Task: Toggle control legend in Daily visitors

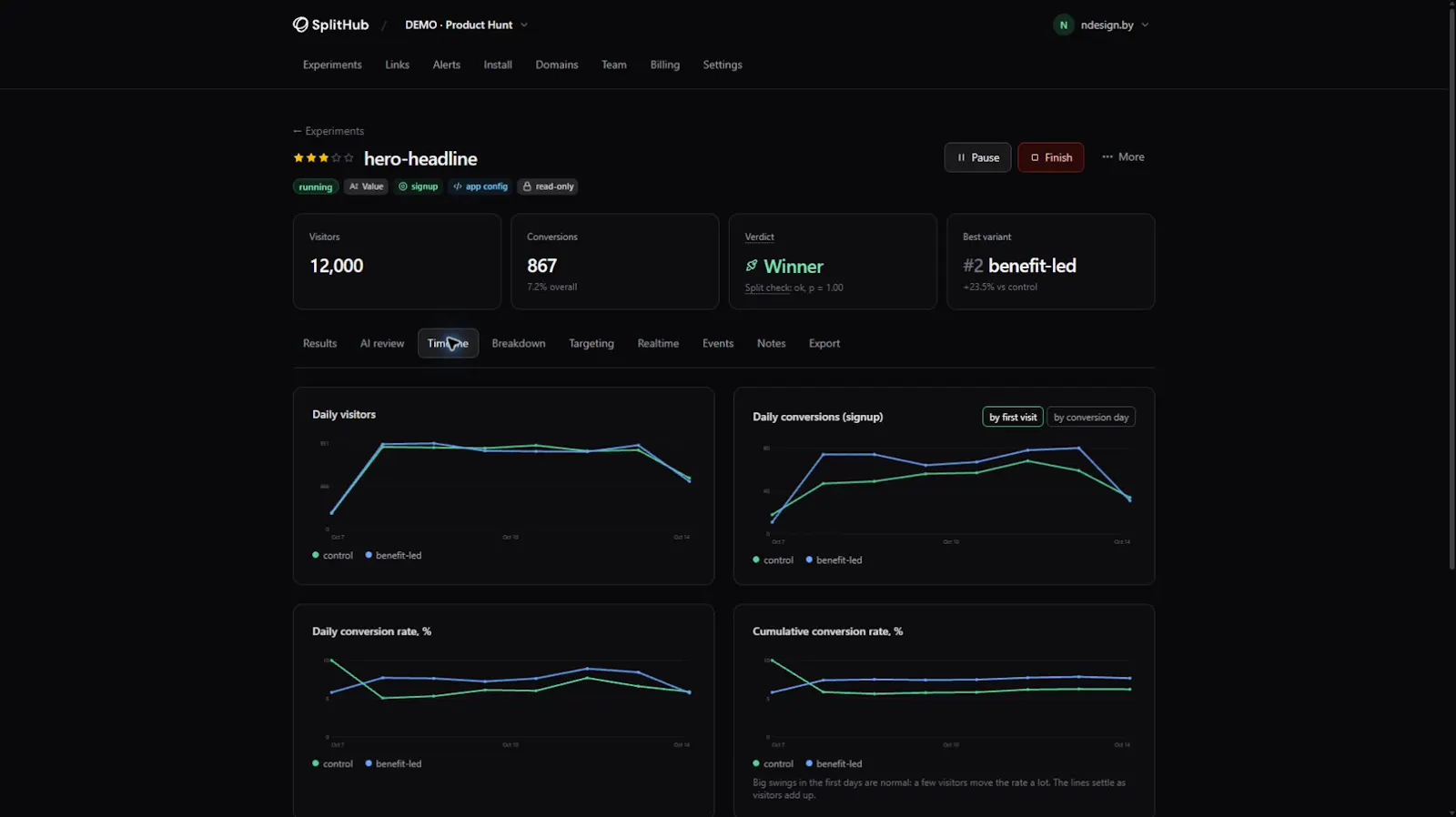Action: (332, 555)
